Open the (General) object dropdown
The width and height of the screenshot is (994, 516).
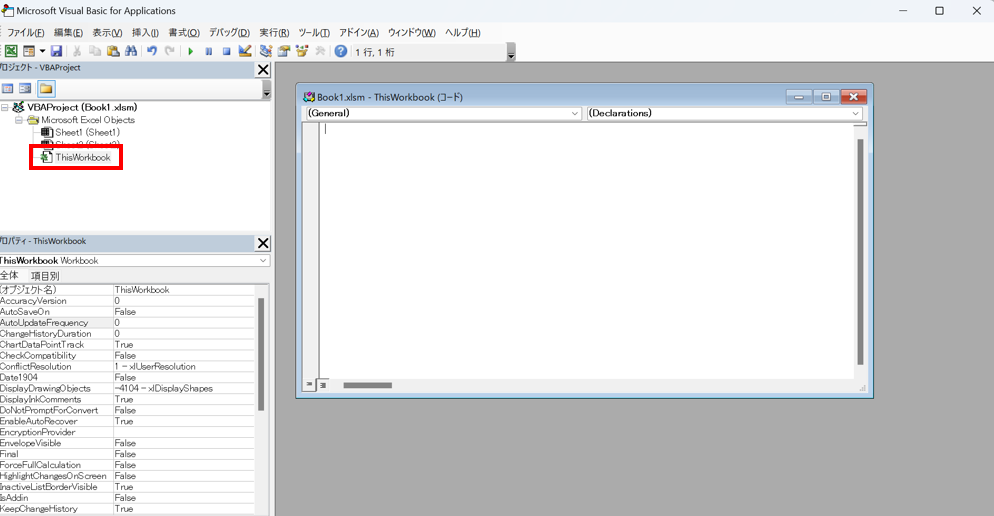pos(574,113)
